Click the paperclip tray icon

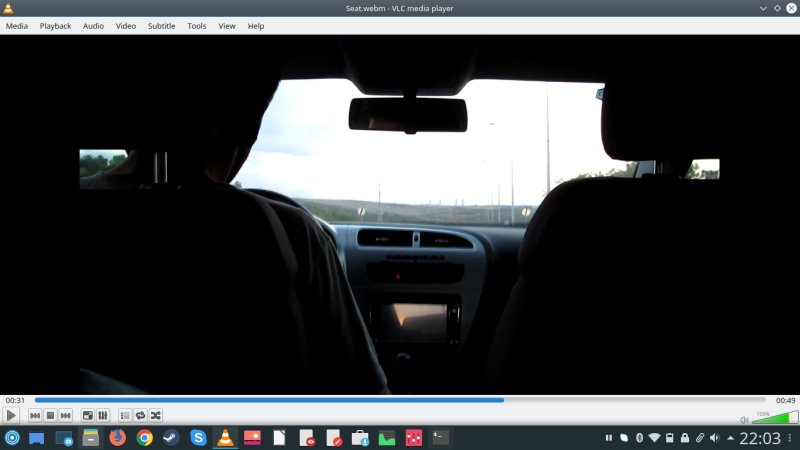click(700, 438)
